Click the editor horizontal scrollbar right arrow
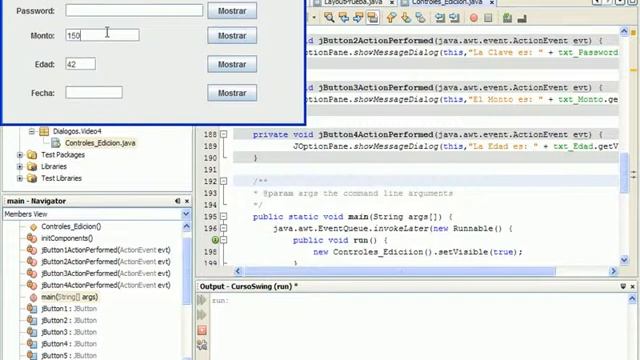This screenshot has height=360, width=640. (x=613, y=271)
